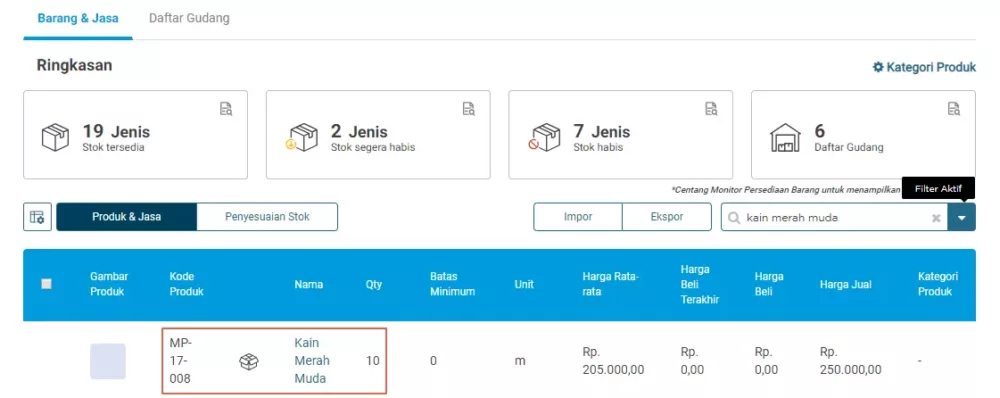
Task: Click the Qty column header
Action: click(374, 284)
